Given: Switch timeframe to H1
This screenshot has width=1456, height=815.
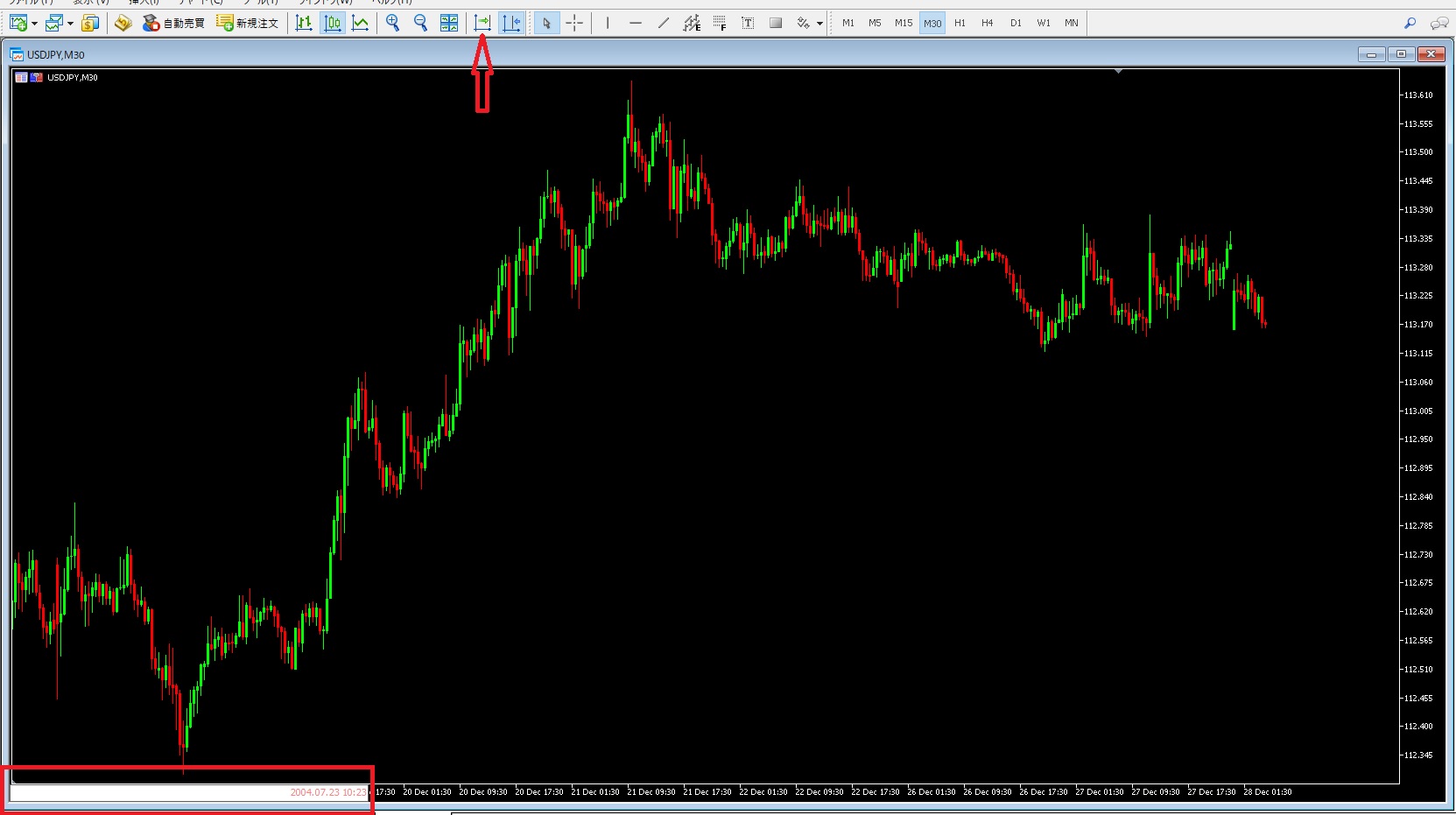Looking at the screenshot, I should pyautogui.click(x=960, y=23).
